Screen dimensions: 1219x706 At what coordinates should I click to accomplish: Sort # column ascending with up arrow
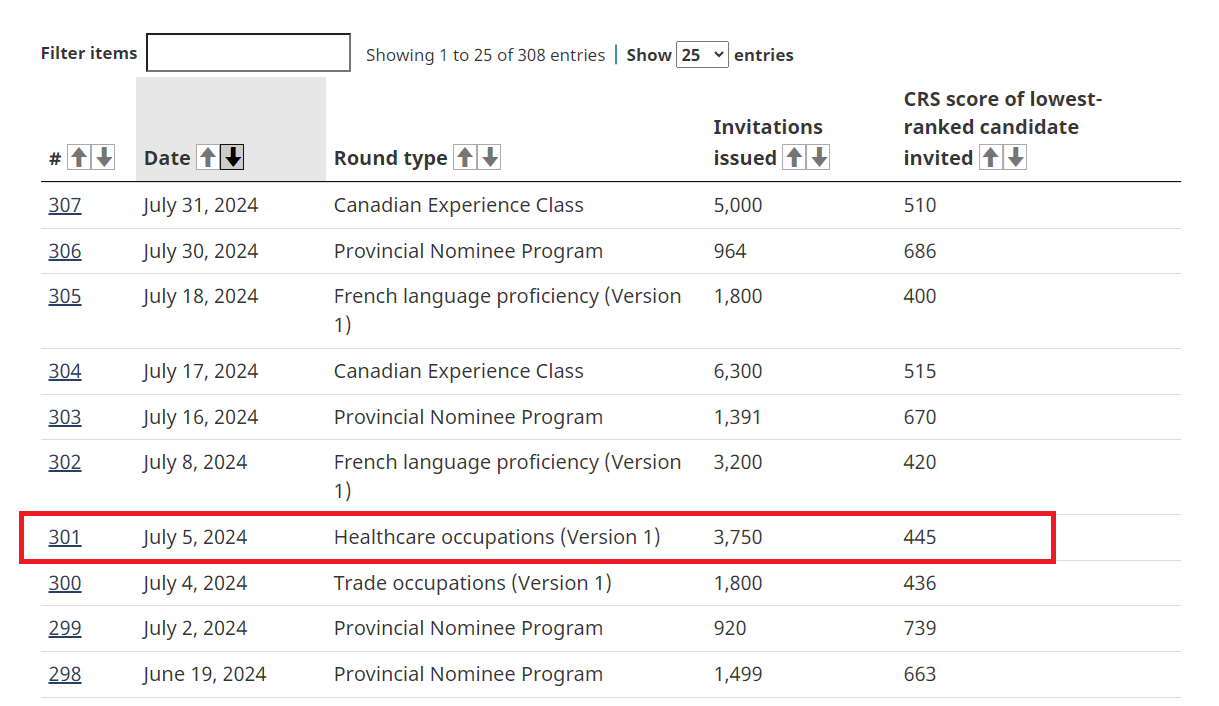tap(79, 157)
